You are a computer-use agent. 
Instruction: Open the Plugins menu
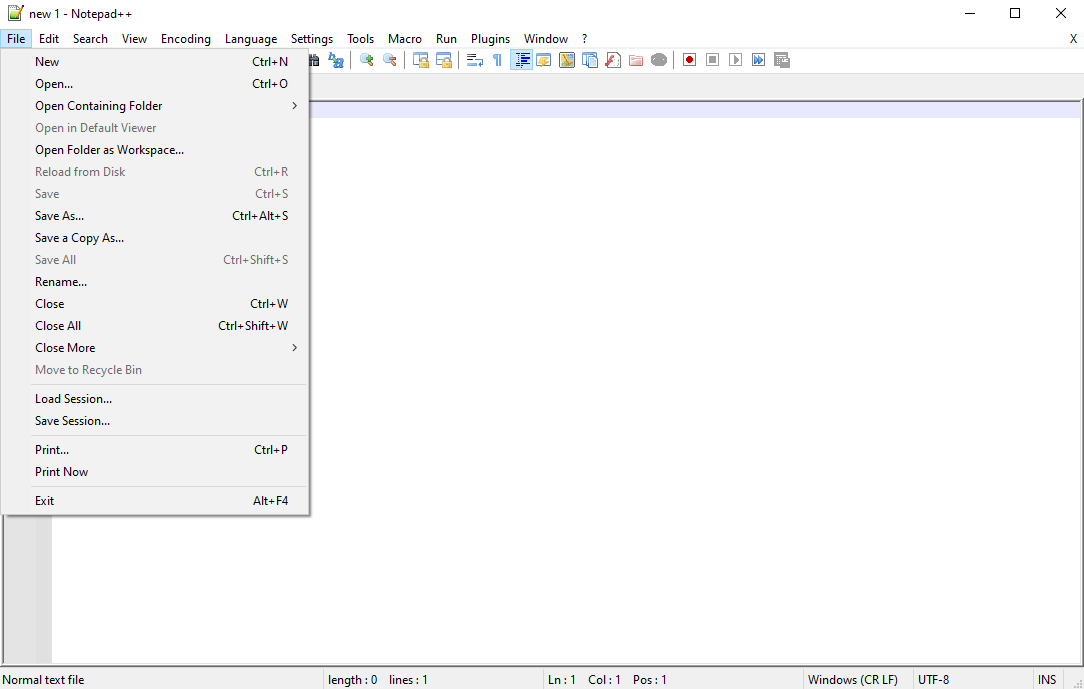[490, 39]
